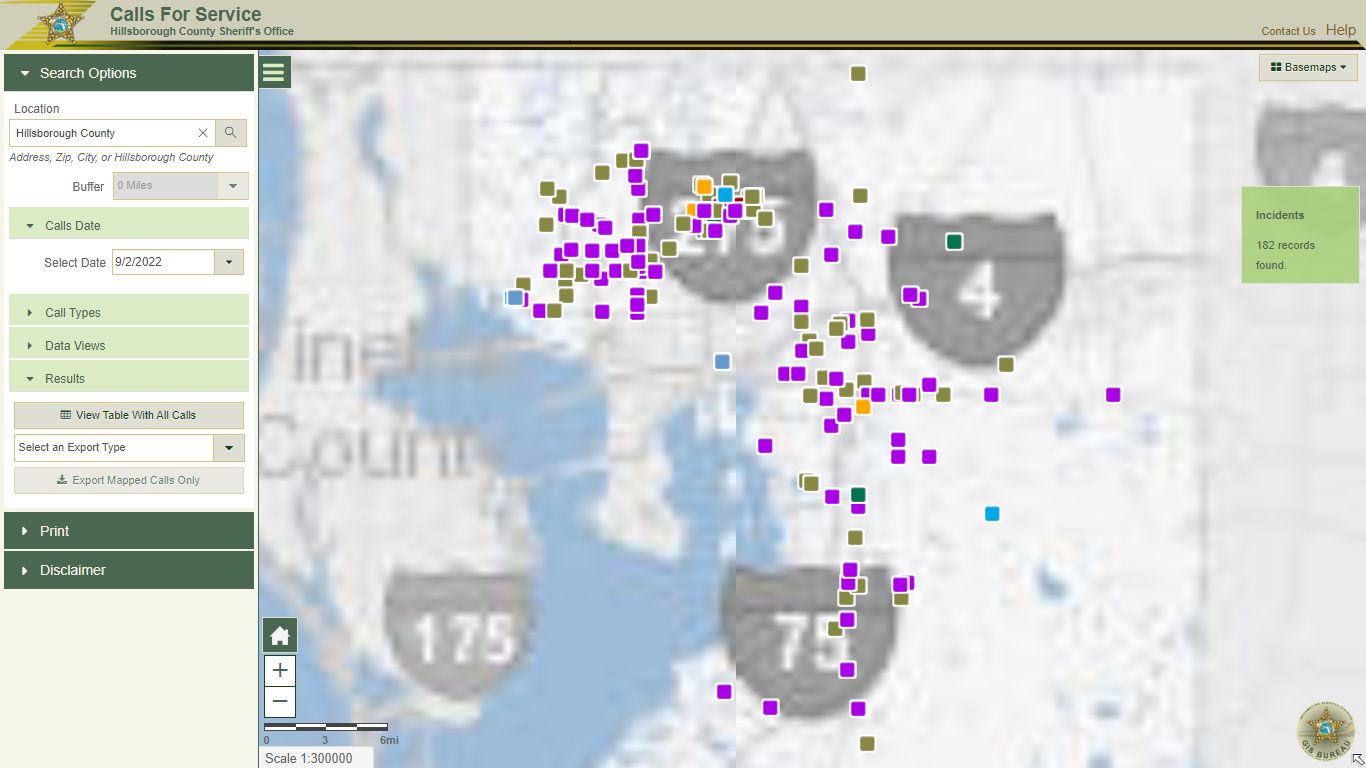Click the Incidents records found panel

1300,235
